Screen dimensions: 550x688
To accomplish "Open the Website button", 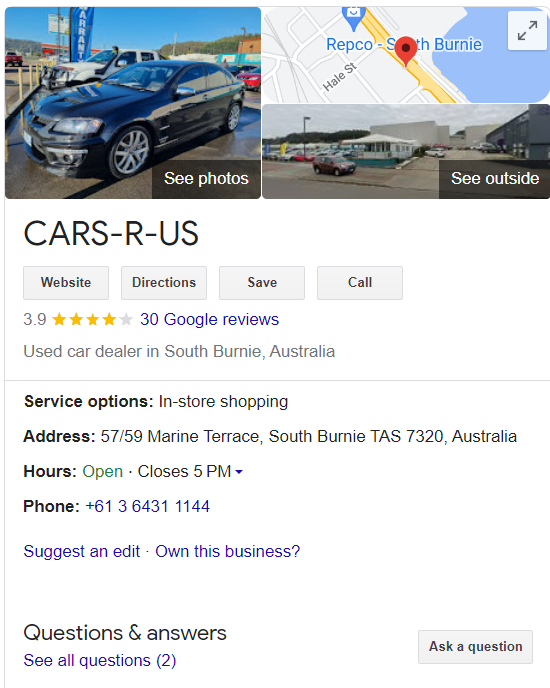I will click(x=66, y=283).
